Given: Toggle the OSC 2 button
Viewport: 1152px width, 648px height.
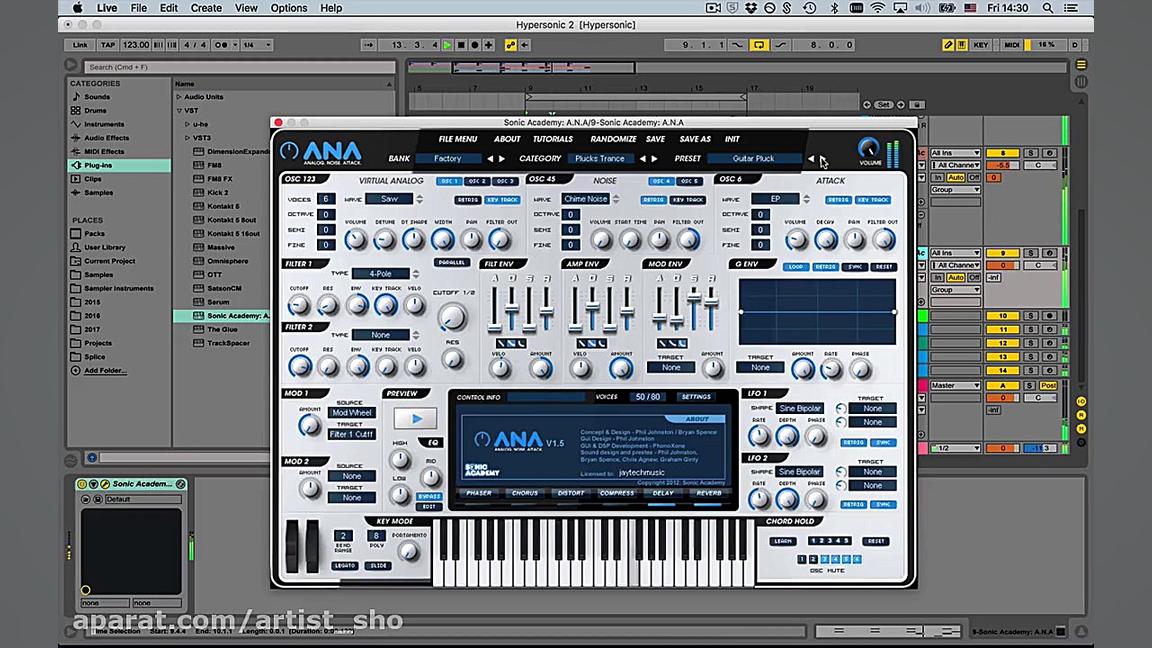Looking at the screenshot, I should point(477,181).
